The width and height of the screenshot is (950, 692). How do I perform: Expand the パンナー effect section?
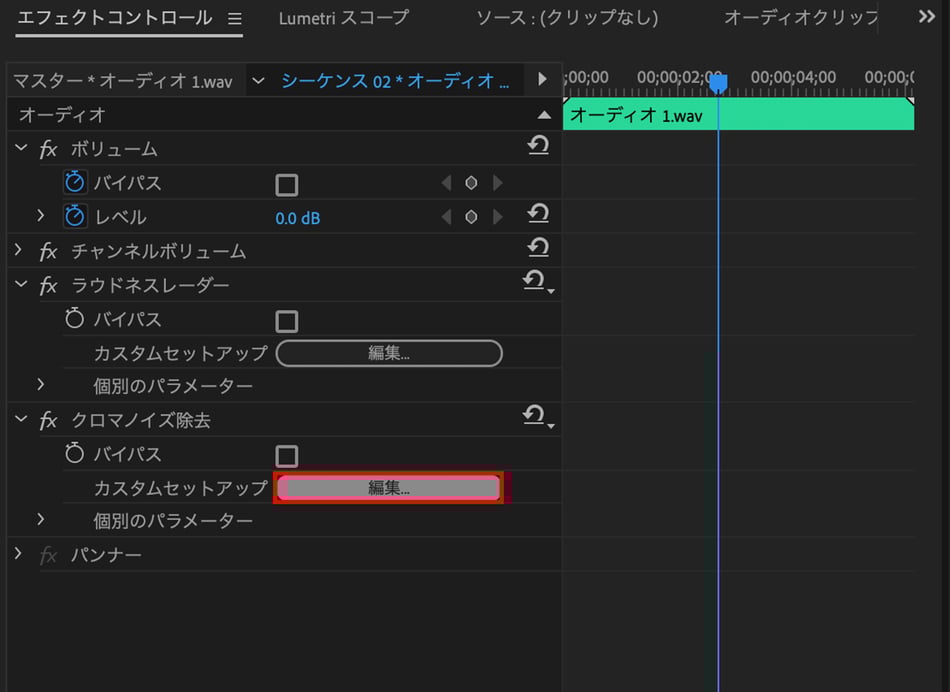coord(19,554)
